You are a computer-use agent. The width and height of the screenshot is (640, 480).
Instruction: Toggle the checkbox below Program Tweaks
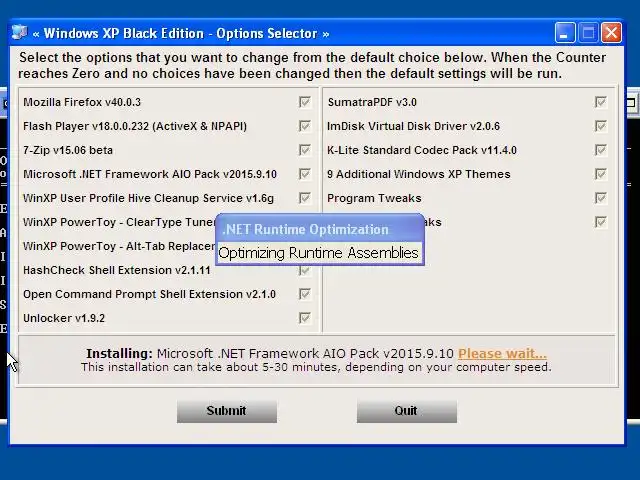coord(600,222)
